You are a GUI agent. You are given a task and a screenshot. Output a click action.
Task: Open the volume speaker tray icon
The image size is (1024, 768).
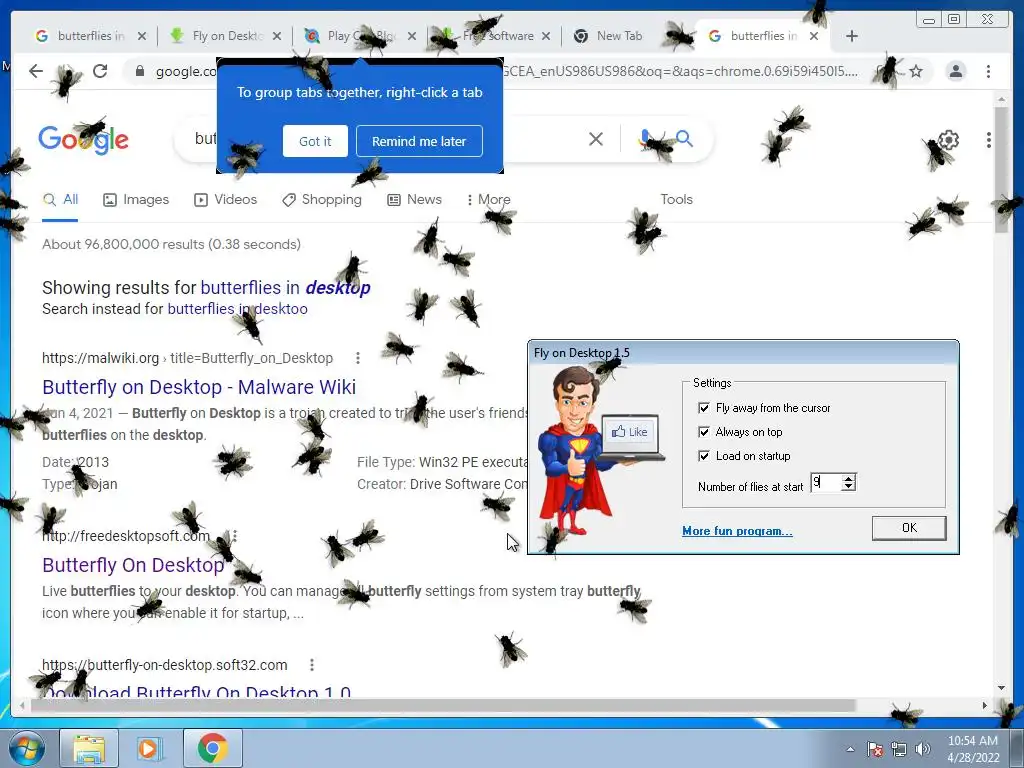click(x=923, y=749)
